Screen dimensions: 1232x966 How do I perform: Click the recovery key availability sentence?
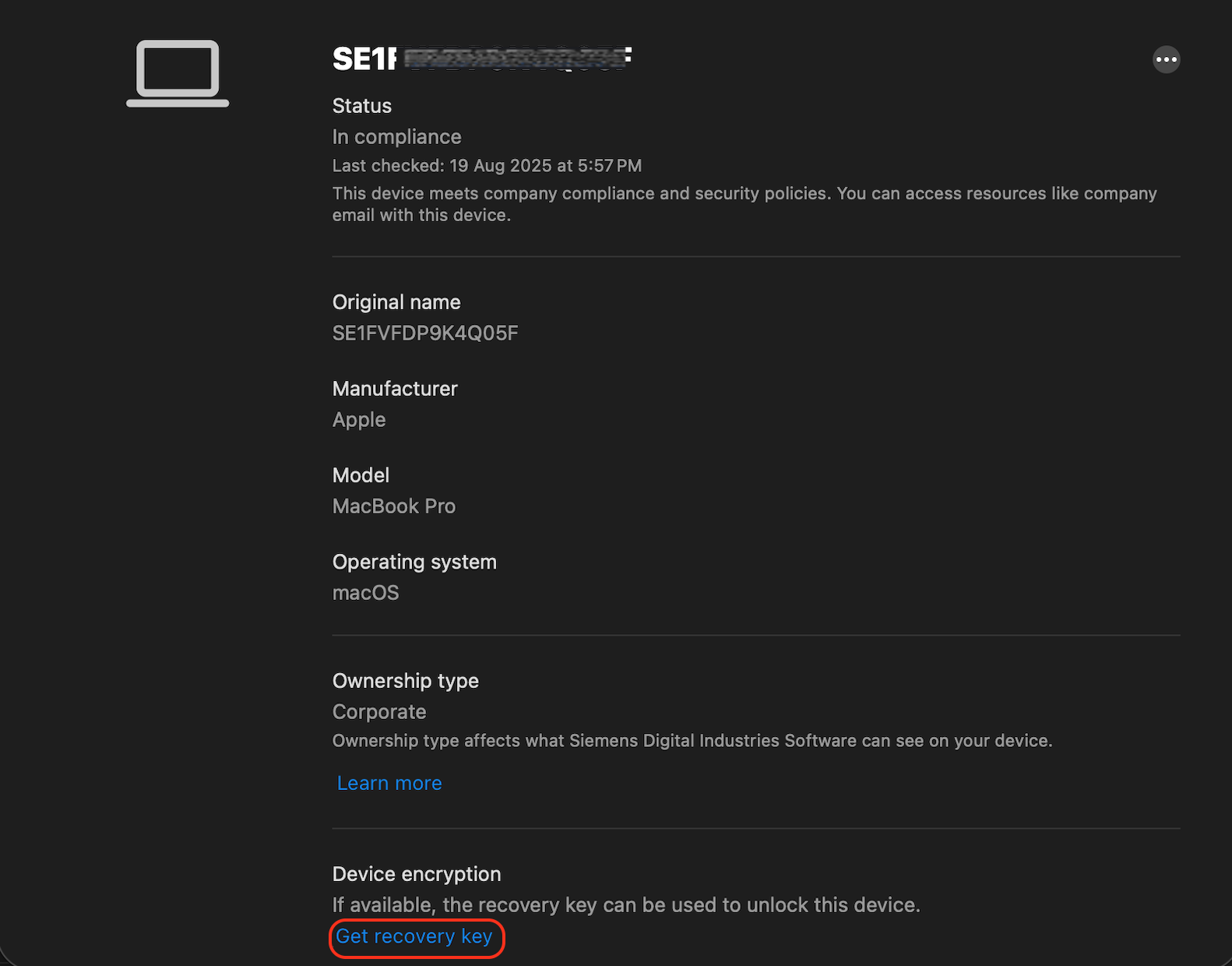[626, 905]
